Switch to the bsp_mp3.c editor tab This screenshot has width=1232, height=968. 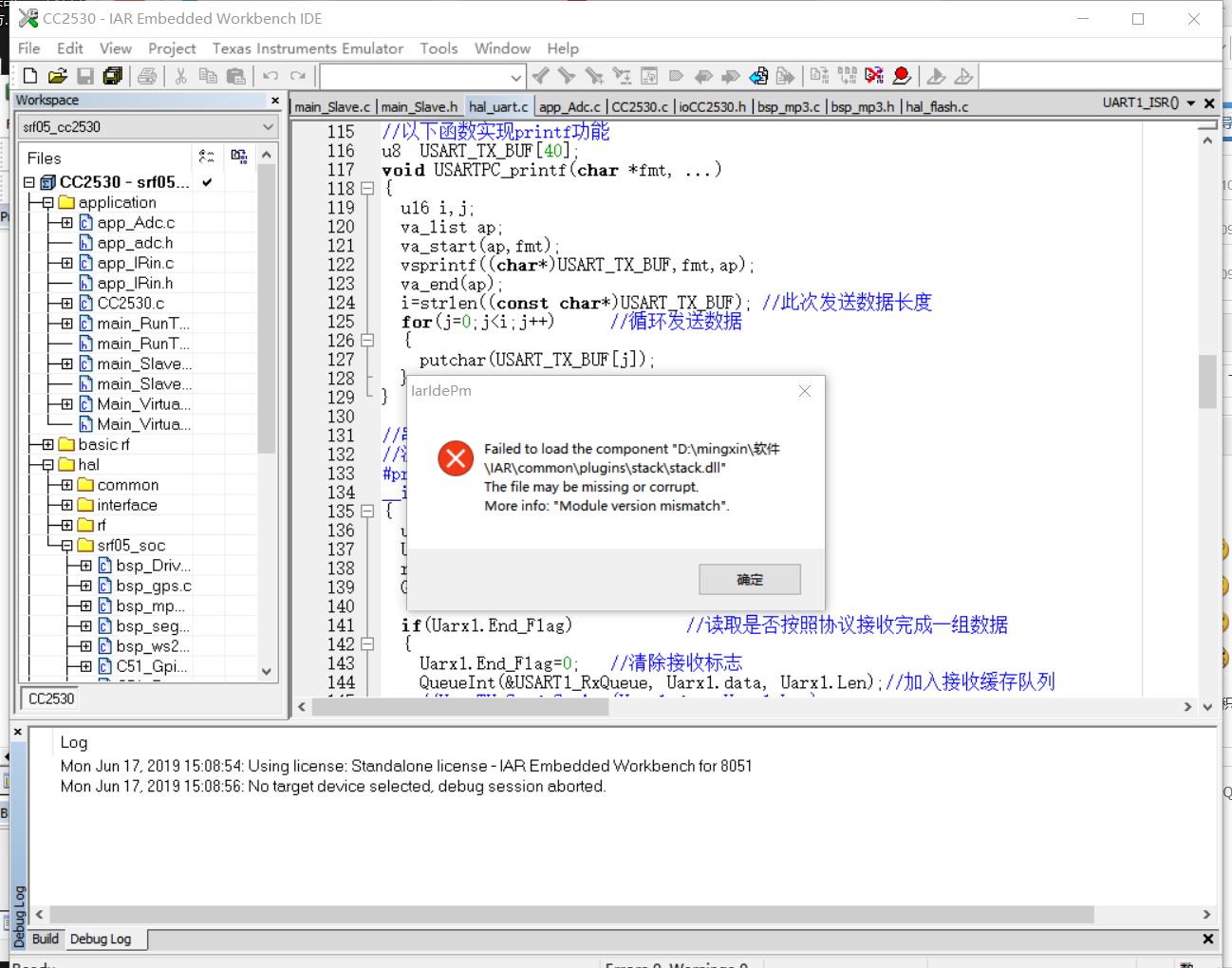tap(788, 106)
